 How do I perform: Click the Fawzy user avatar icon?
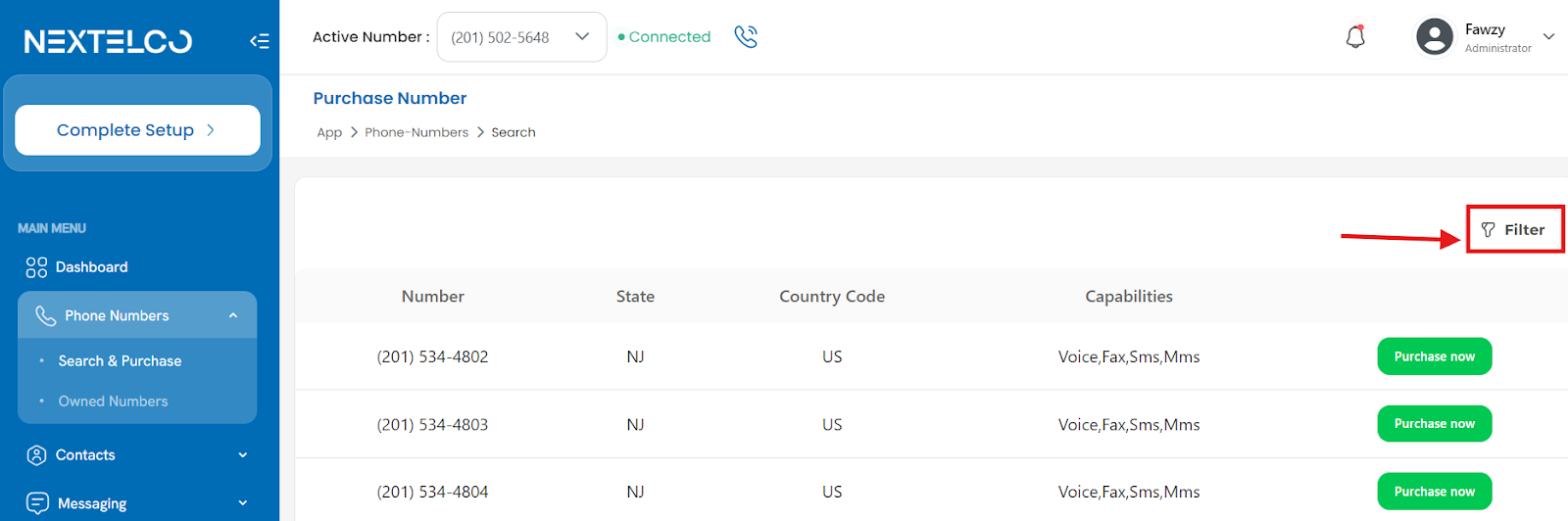coord(1435,37)
